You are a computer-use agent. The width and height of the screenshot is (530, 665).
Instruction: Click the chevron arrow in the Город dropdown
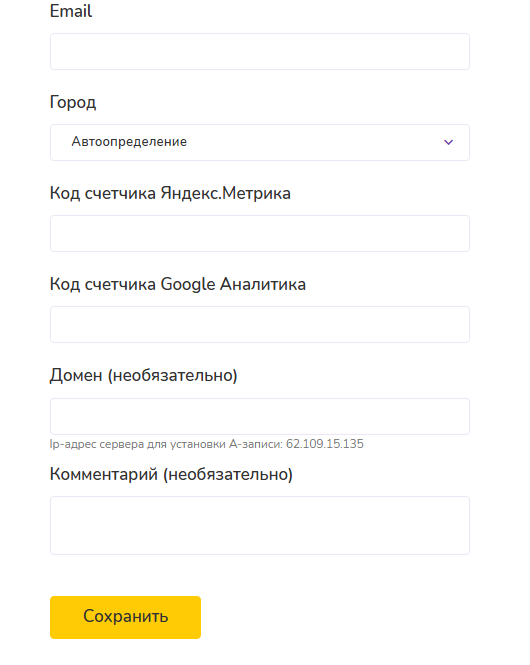coord(448,142)
